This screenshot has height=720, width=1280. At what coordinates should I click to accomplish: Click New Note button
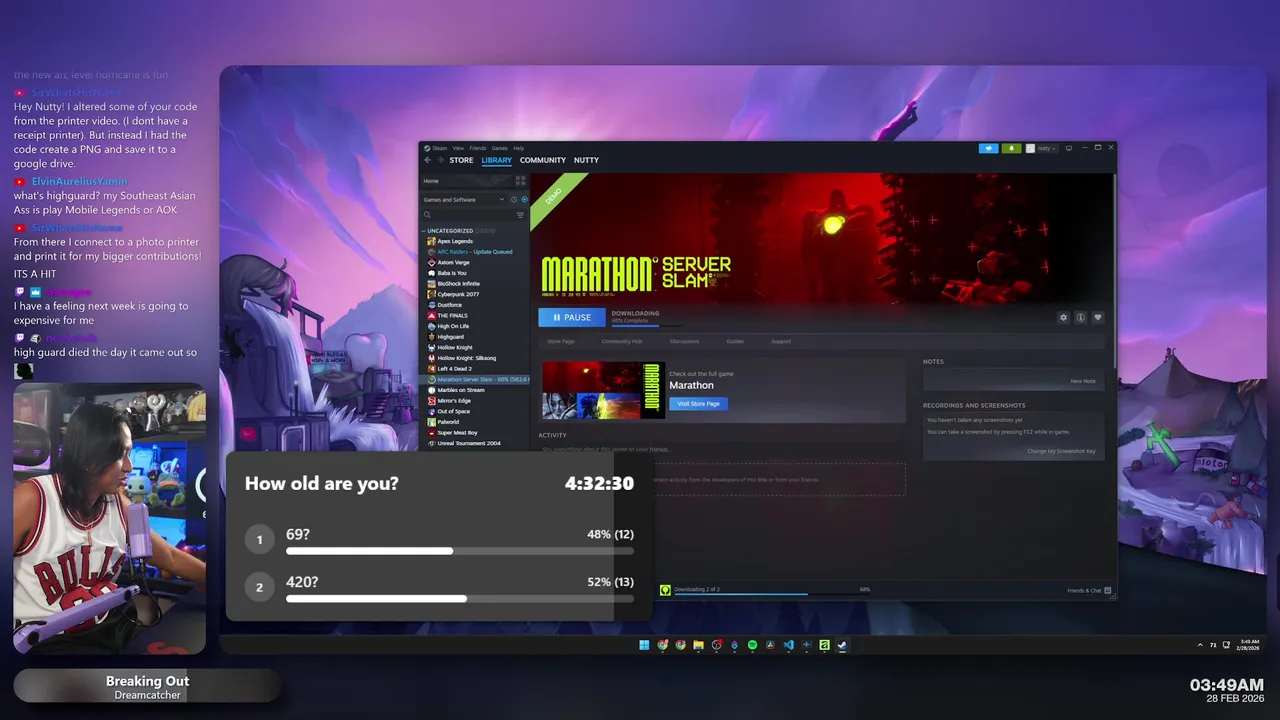(1083, 381)
